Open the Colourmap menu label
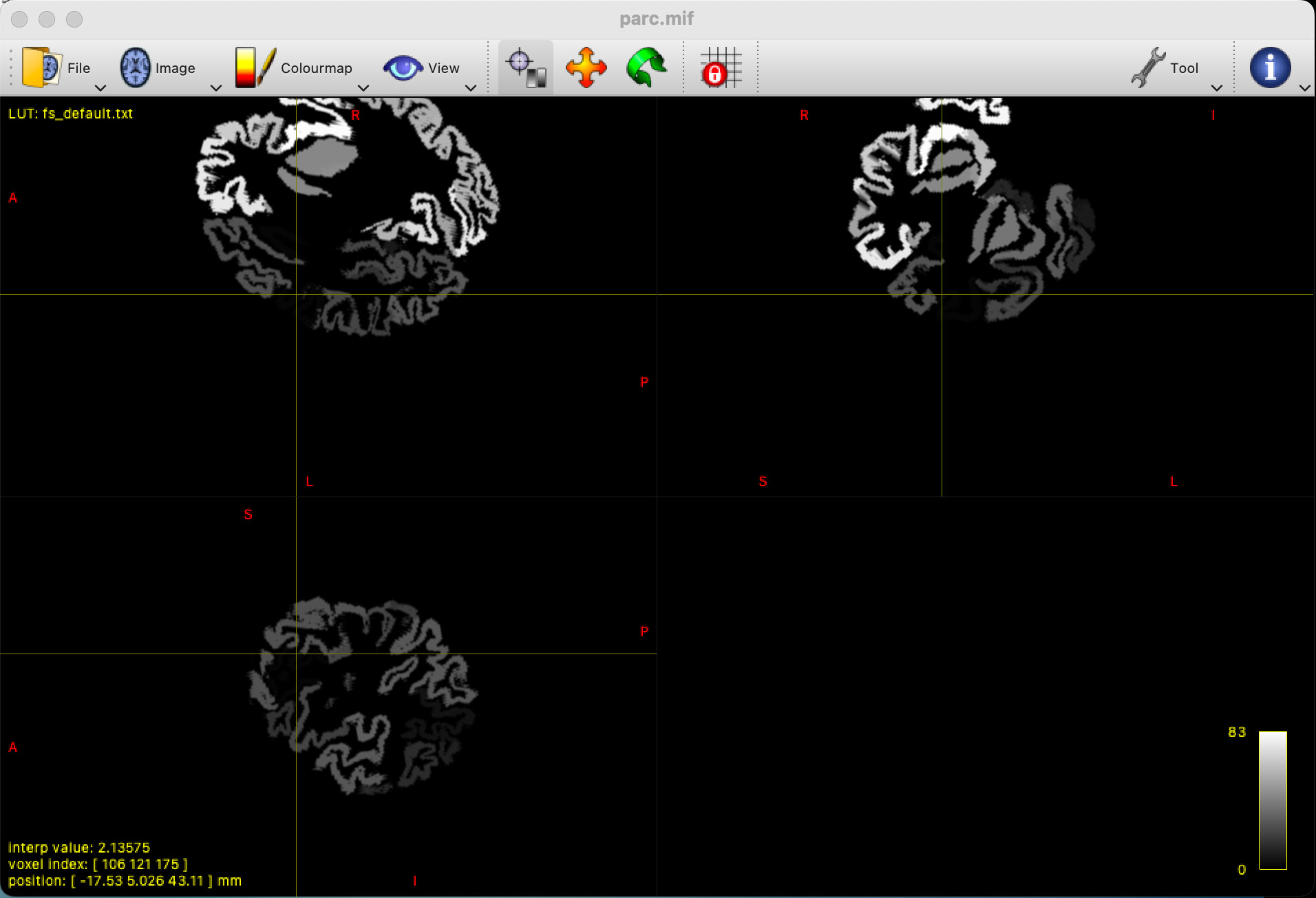Image resolution: width=1316 pixels, height=898 pixels. click(x=316, y=67)
